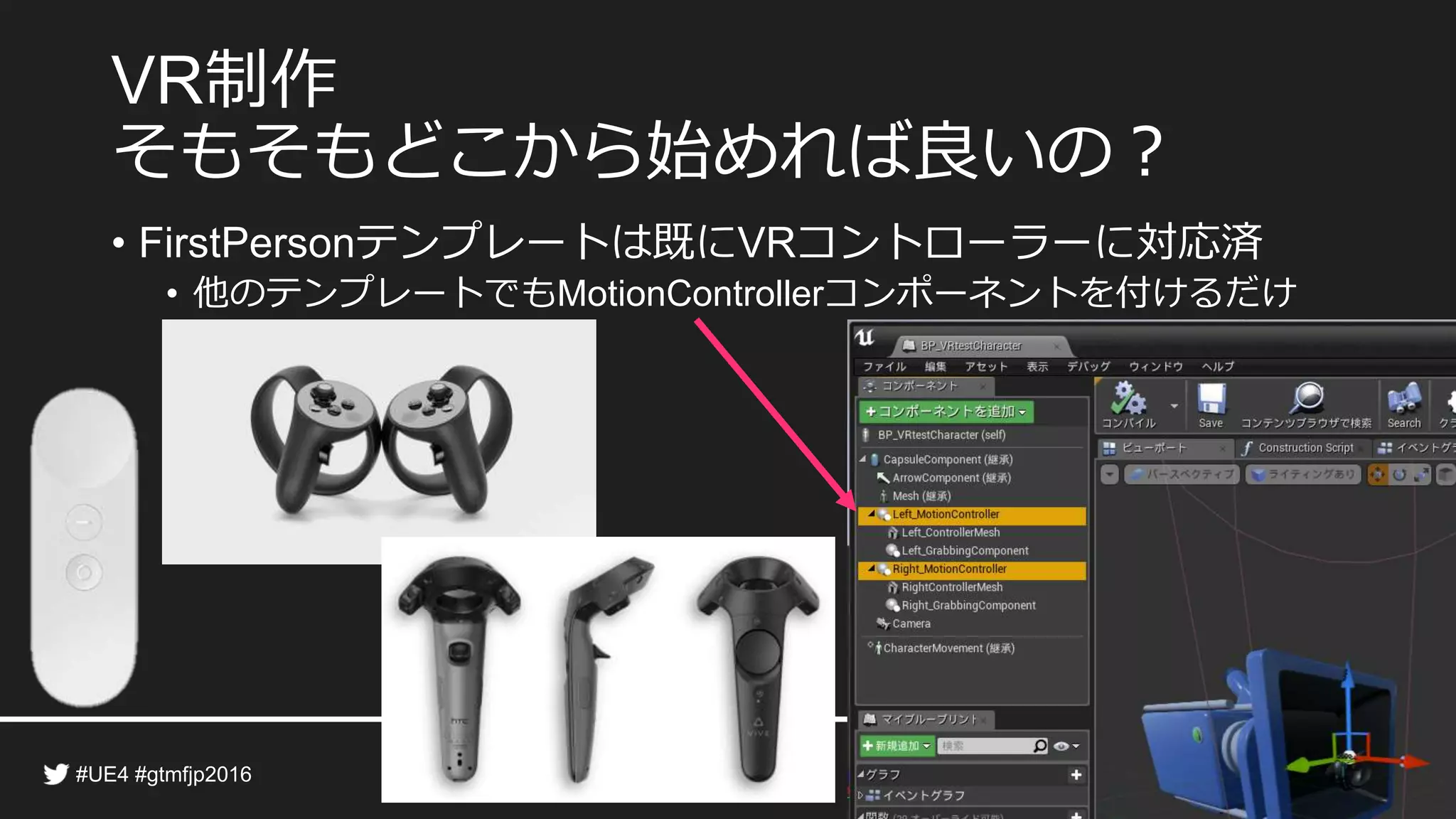This screenshot has width=1456, height=819.
Task: Click the HTC Vive controllers image
Action: click(x=608, y=670)
